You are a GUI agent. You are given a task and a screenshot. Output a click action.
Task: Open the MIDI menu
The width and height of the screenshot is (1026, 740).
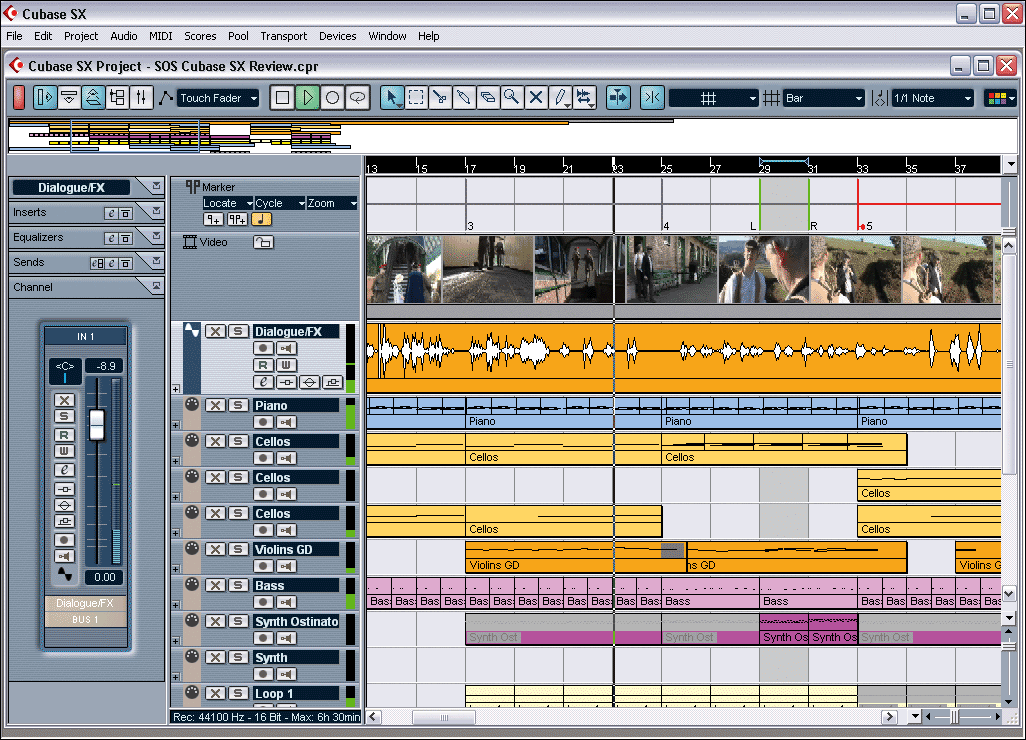(160, 36)
